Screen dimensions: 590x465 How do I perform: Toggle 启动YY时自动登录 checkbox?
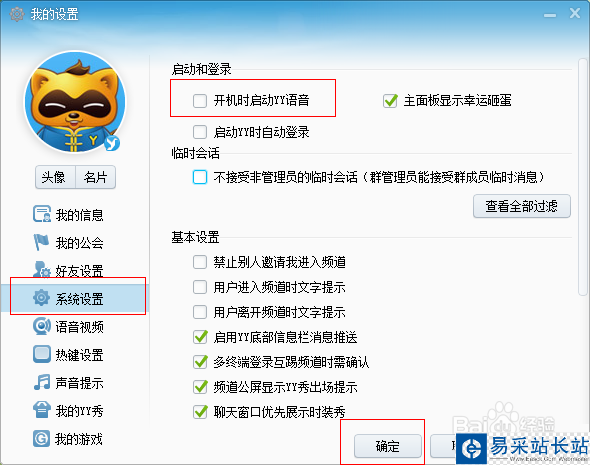pos(200,132)
